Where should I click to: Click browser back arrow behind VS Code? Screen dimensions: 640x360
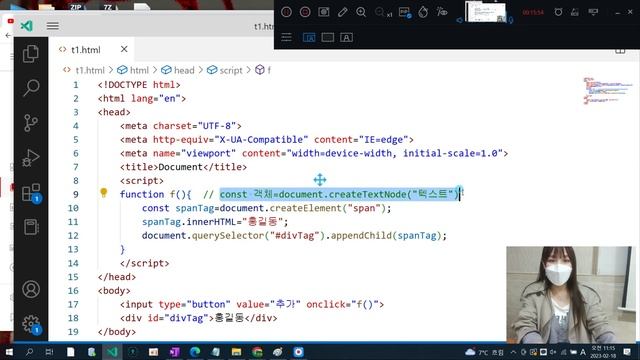click(x=8, y=36)
